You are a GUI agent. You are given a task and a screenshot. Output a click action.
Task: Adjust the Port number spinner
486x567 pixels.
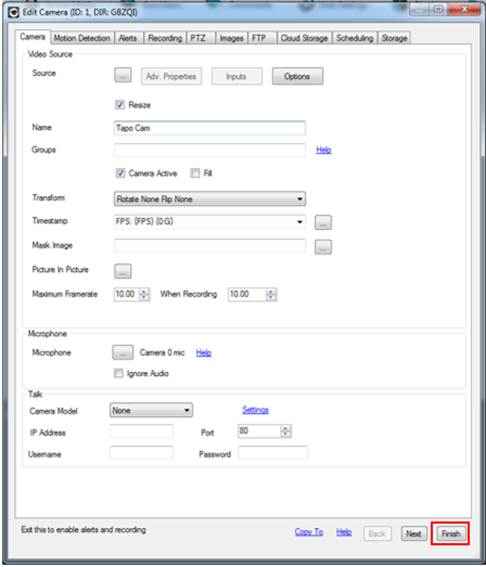pos(285,431)
